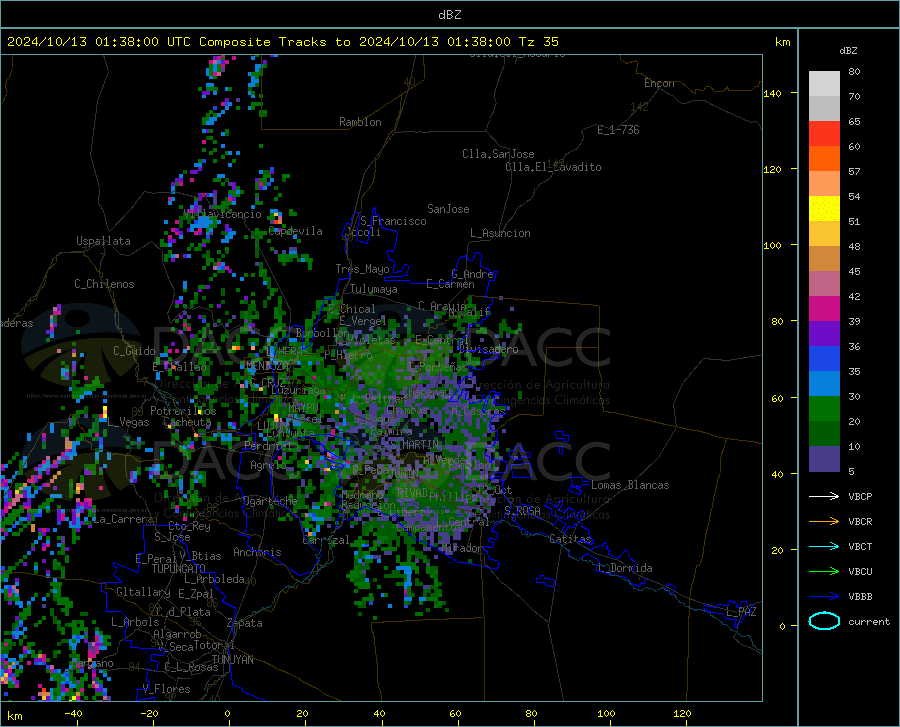Screen dimensions: 900x727
Task: Click the 'Gltallary' map label
Action: [x=143, y=592]
